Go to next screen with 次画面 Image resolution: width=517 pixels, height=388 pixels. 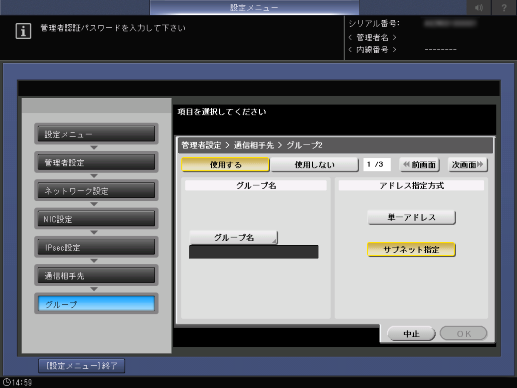467,165
